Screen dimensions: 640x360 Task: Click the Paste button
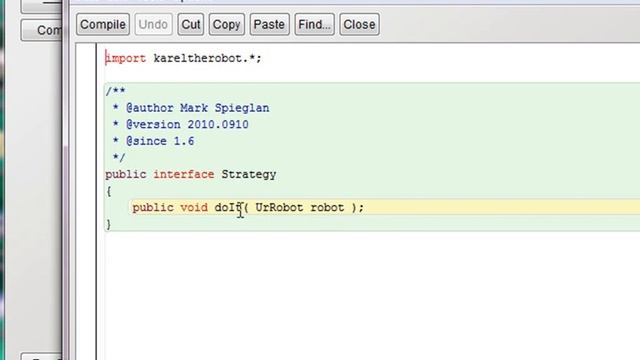coord(269,24)
